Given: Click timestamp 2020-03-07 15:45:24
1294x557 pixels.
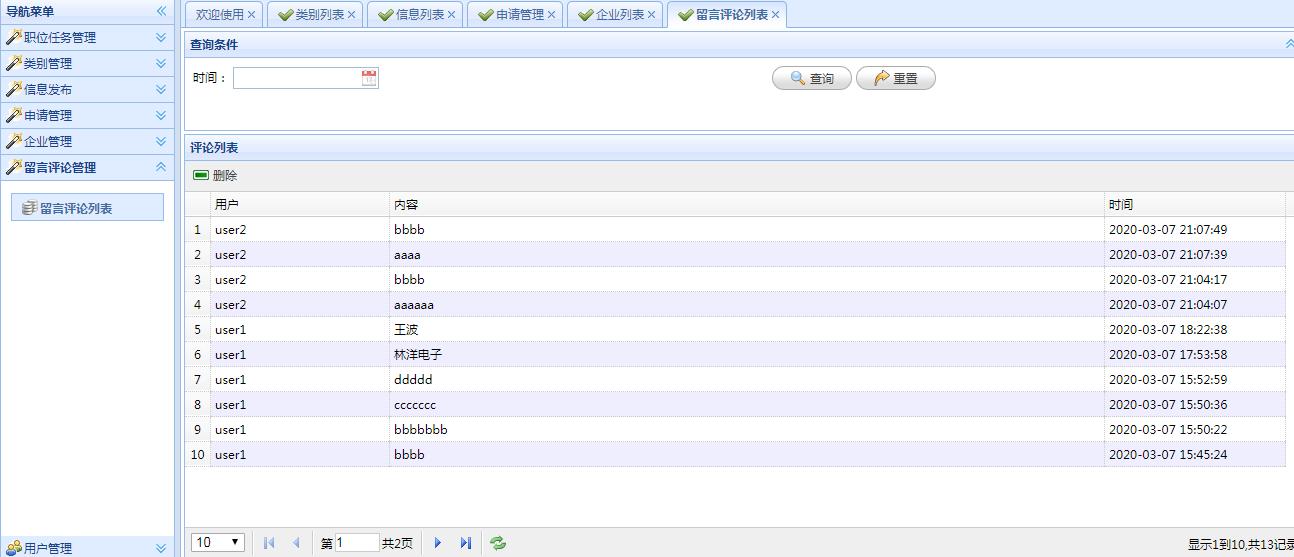Looking at the screenshot, I should pos(1168,454).
